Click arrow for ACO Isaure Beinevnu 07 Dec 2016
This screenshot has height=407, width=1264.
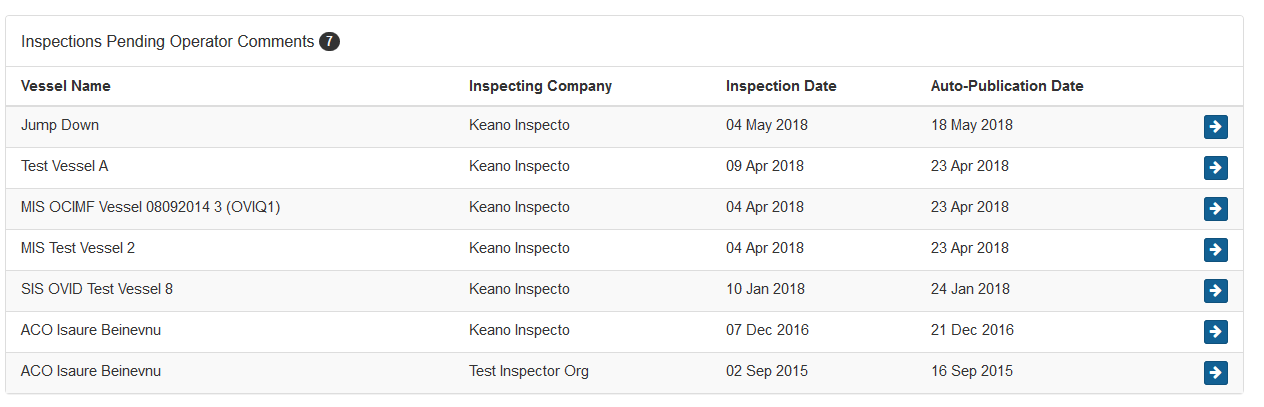[x=1215, y=332]
